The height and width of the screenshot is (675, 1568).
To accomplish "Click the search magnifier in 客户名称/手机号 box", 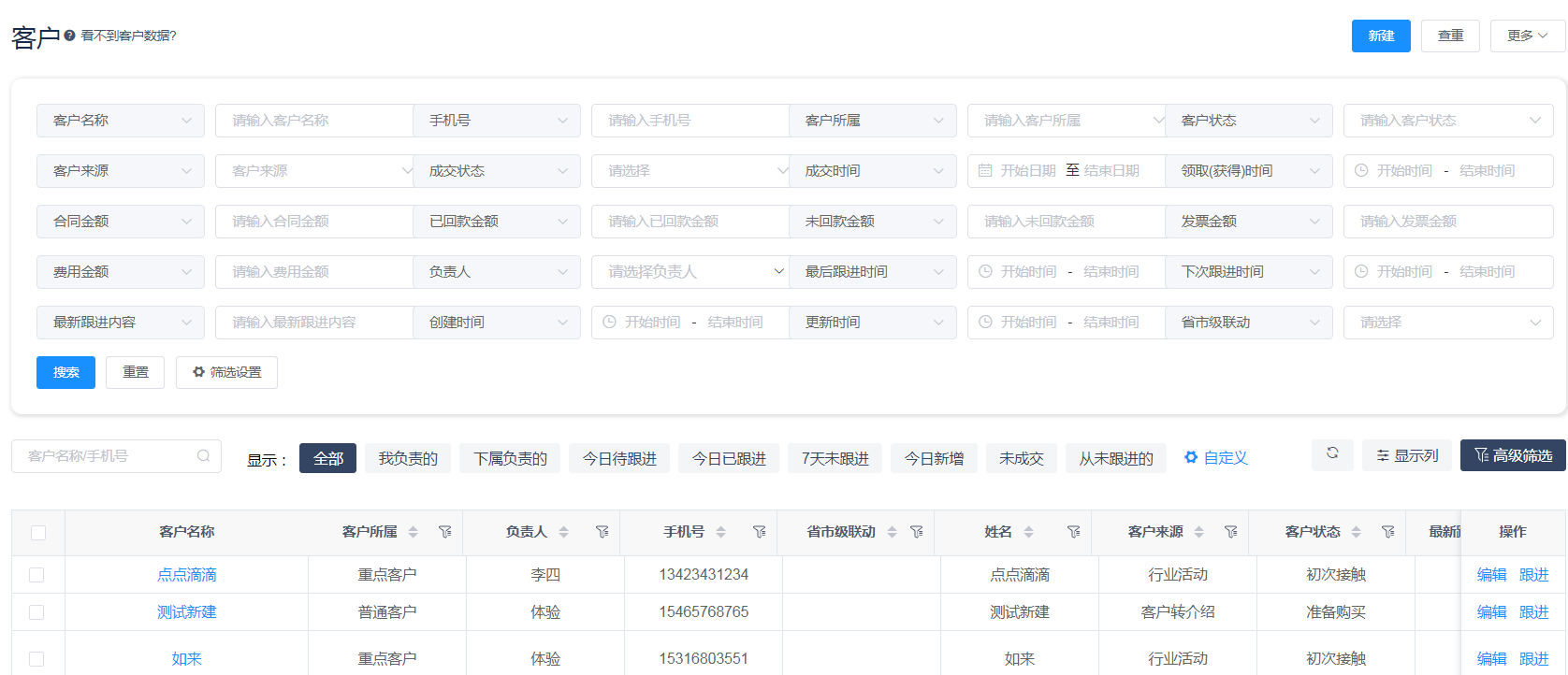I will click(x=203, y=456).
